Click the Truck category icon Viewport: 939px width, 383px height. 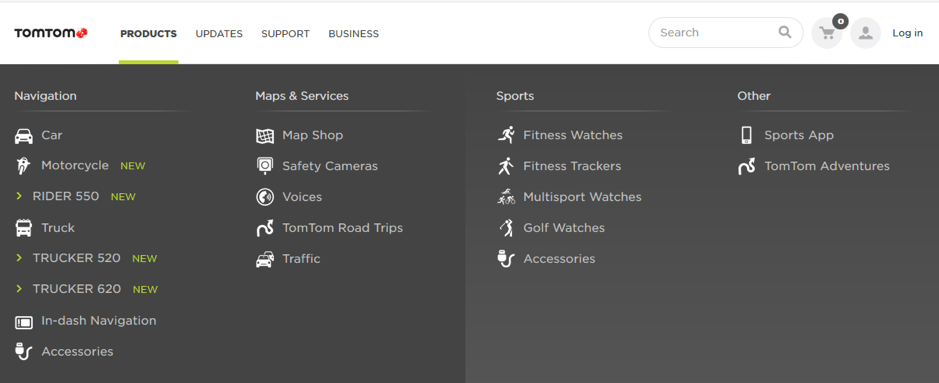coord(23,228)
